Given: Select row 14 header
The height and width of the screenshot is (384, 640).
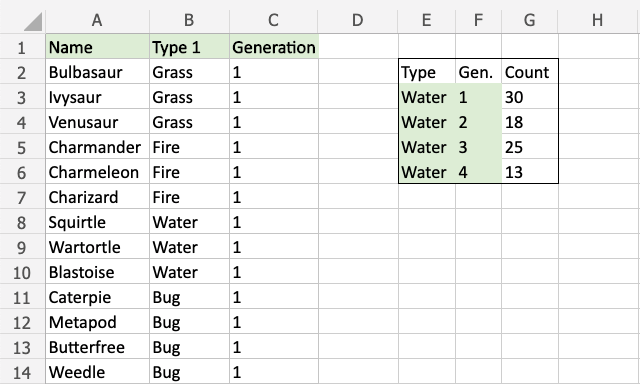Looking at the screenshot, I should tap(22, 373).
